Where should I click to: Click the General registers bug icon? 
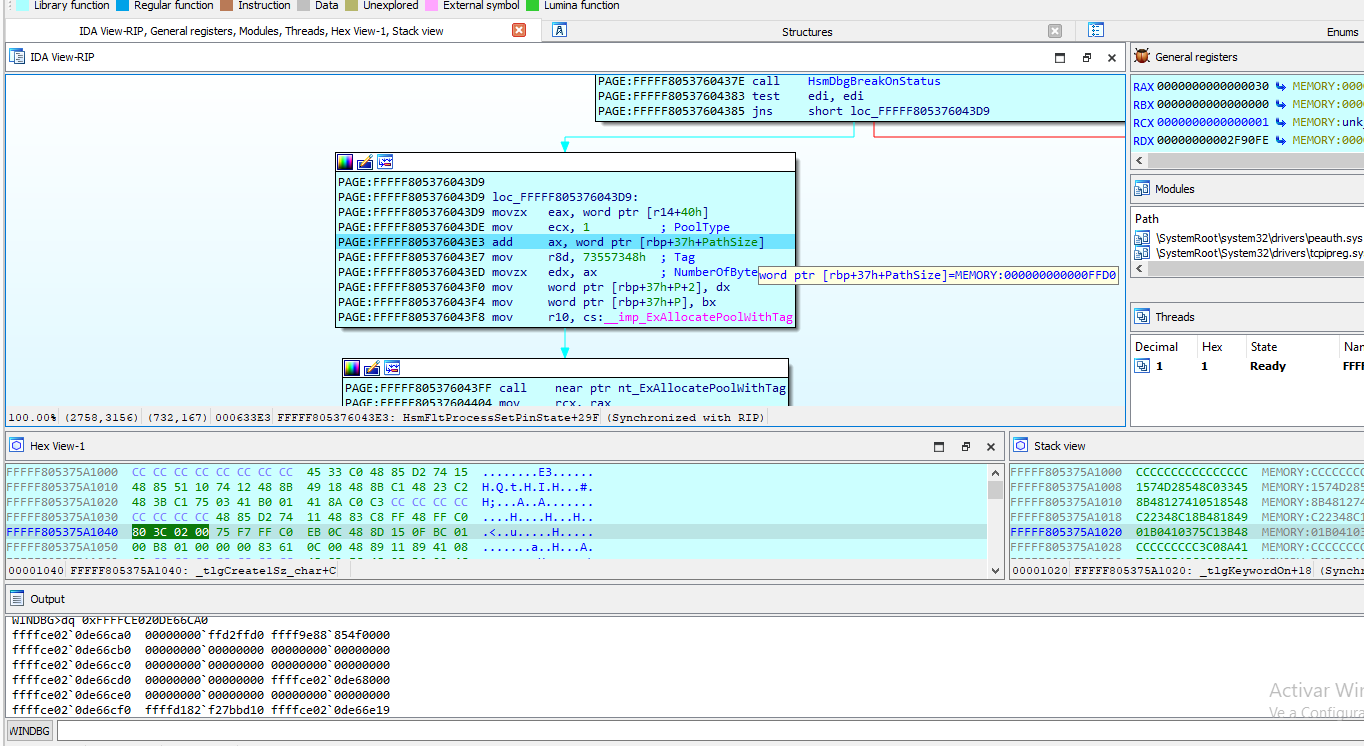1142,57
